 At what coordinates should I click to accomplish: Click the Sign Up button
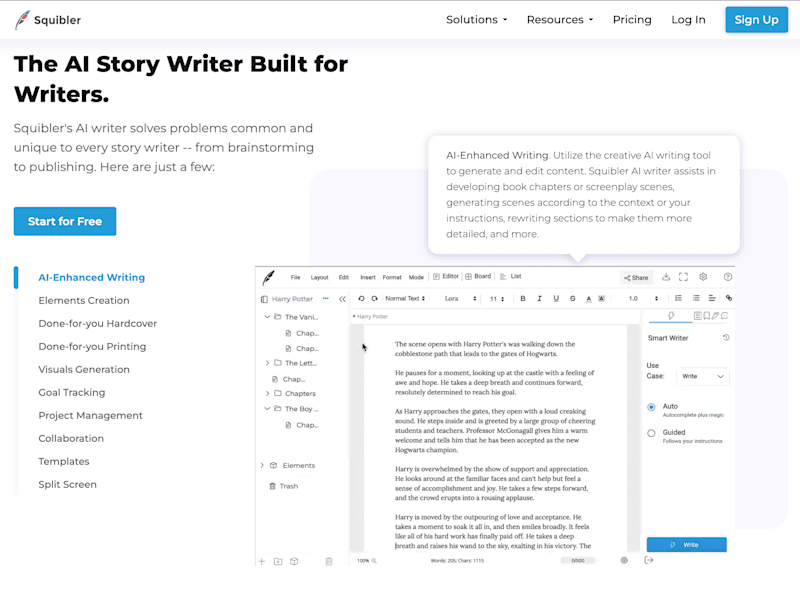coord(756,20)
